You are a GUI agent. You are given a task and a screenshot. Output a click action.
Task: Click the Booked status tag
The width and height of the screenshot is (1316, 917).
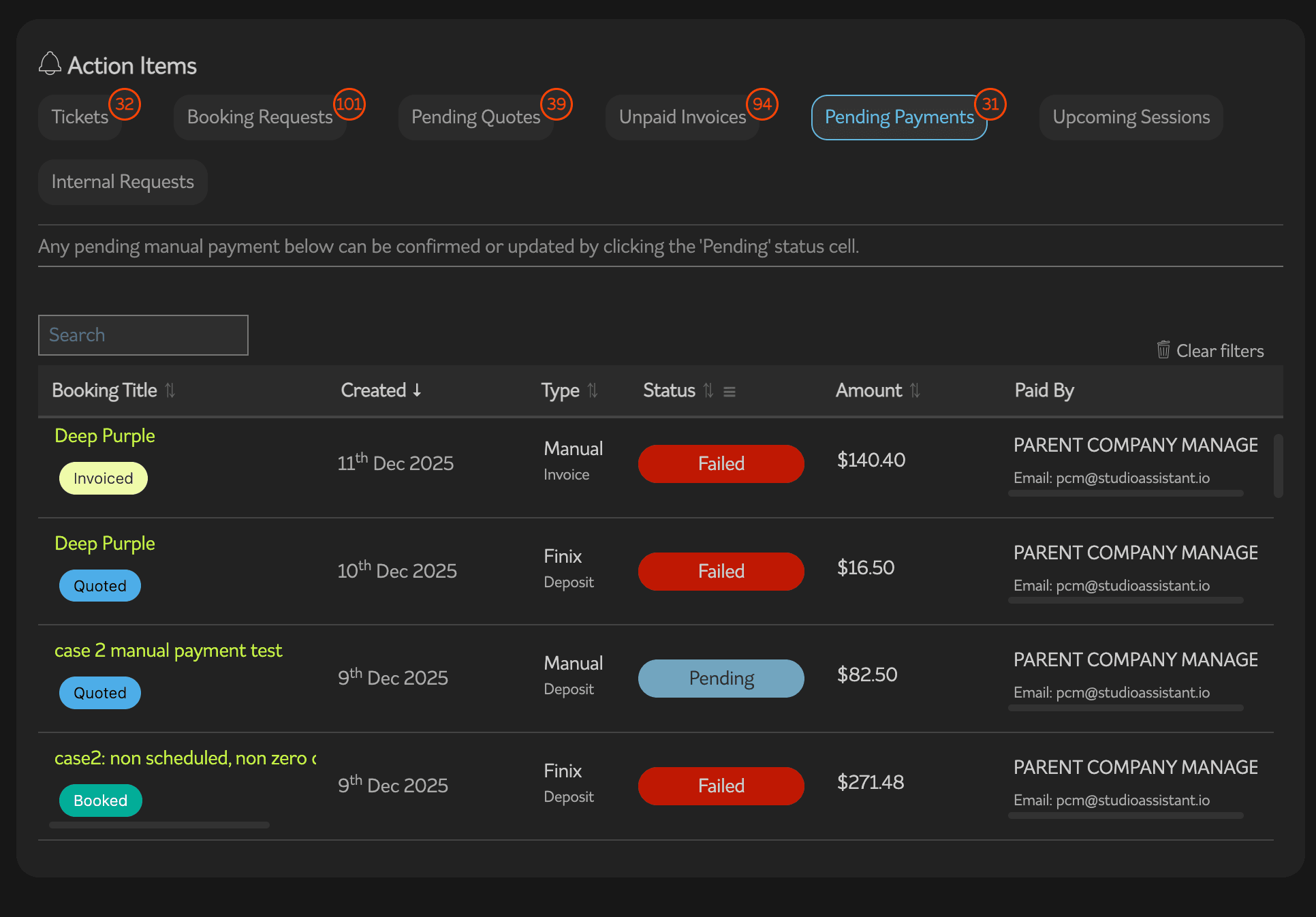pyautogui.click(x=101, y=801)
